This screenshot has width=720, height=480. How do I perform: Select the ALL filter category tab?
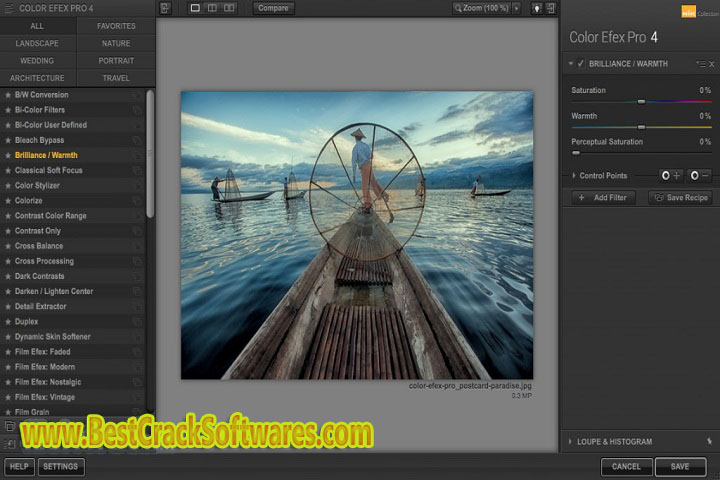click(x=38, y=26)
